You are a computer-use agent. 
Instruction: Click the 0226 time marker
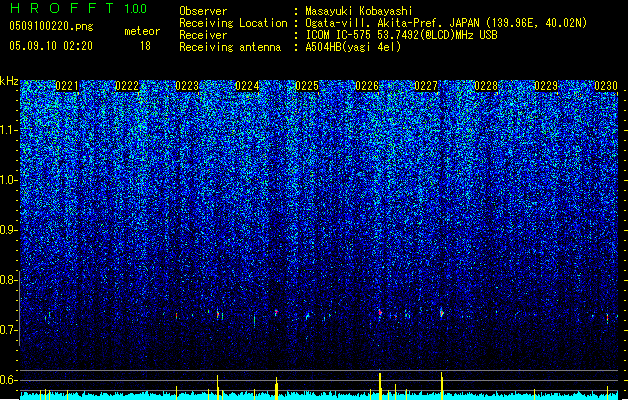[367, 86]
